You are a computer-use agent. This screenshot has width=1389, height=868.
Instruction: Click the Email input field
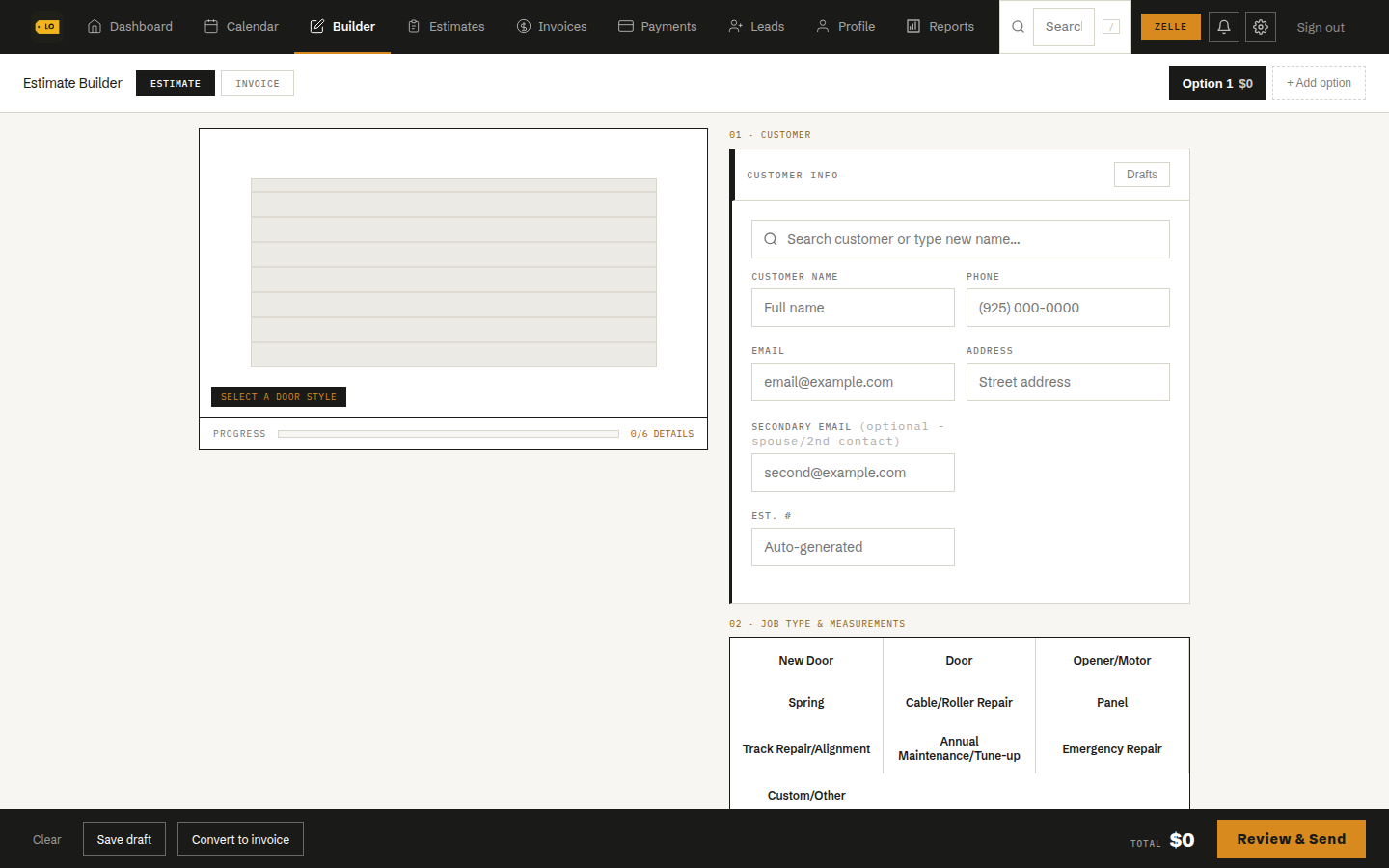pyautogui.click(x=853, y=382)
